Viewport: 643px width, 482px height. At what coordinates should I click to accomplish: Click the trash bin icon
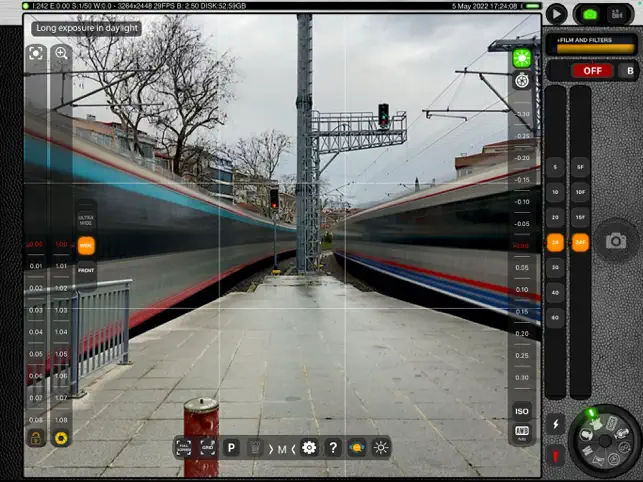click(x=255, y=448)
